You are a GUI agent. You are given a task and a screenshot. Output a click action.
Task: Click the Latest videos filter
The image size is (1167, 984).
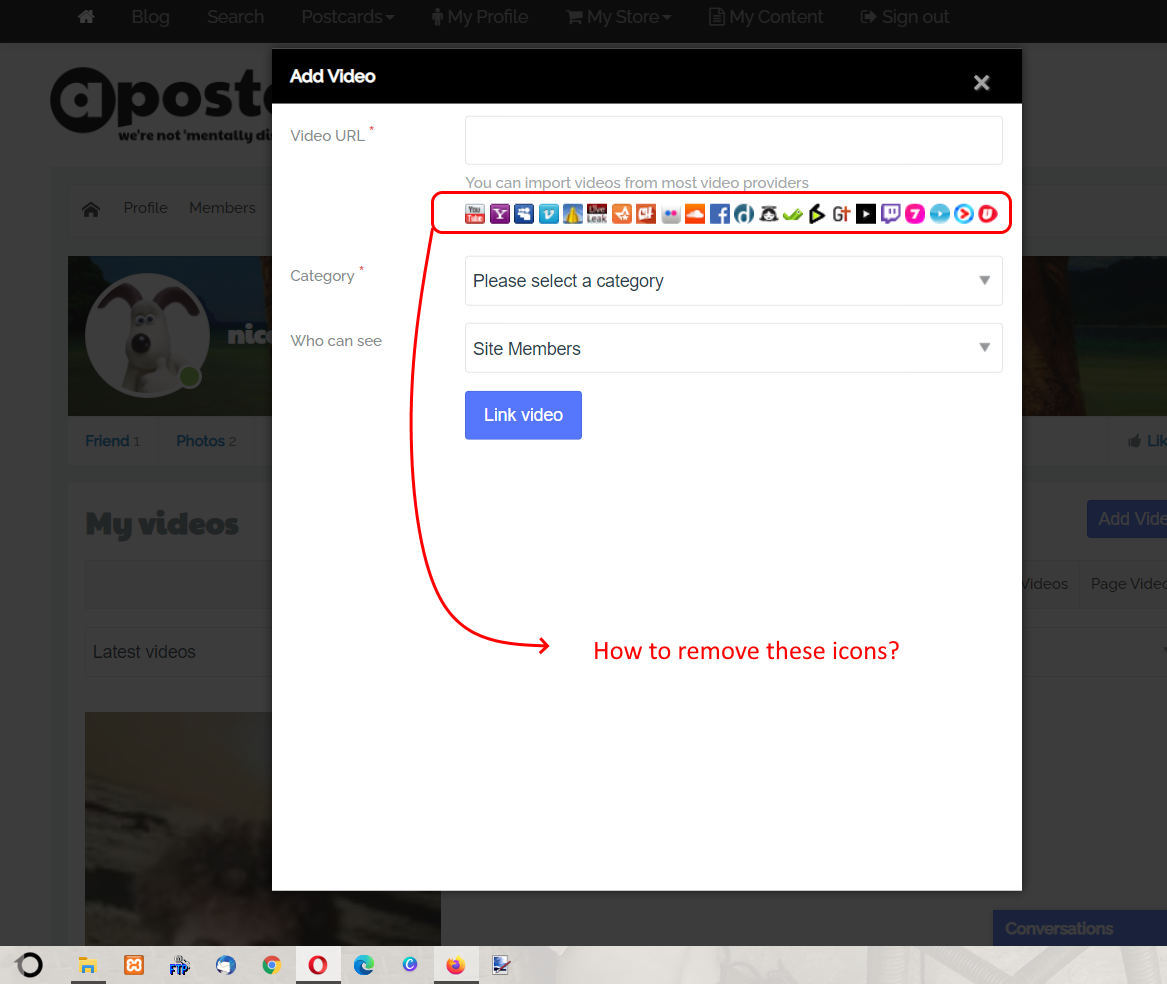pos(179,652)
